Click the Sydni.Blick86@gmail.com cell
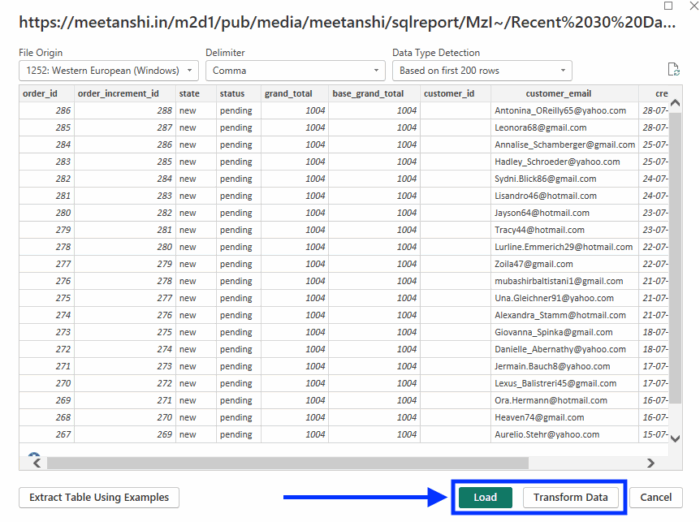The height and width of the screenshot is (522, 700). click(x=564, y=179)
